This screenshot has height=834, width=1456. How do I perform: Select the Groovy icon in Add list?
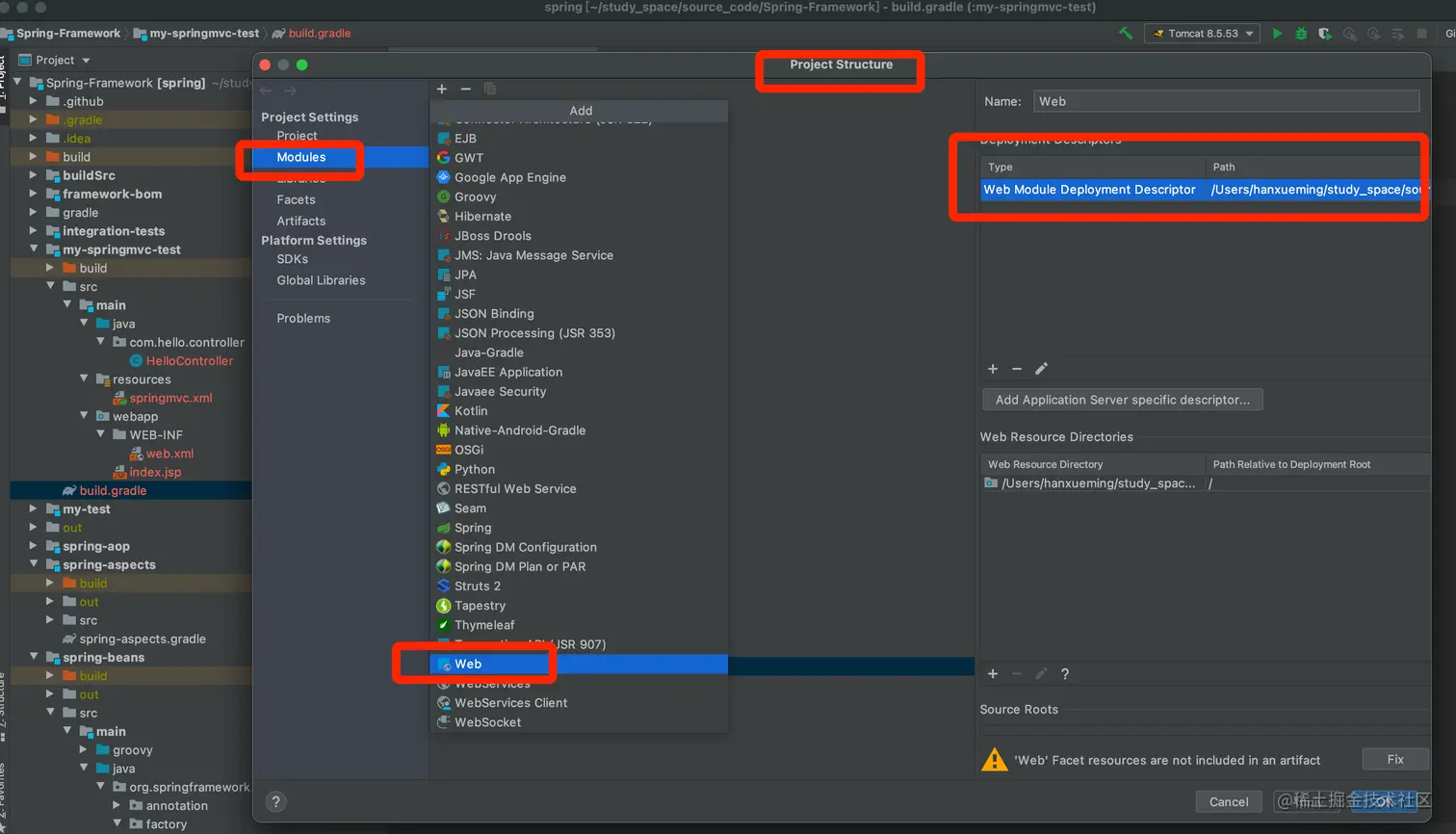(444, 196)
